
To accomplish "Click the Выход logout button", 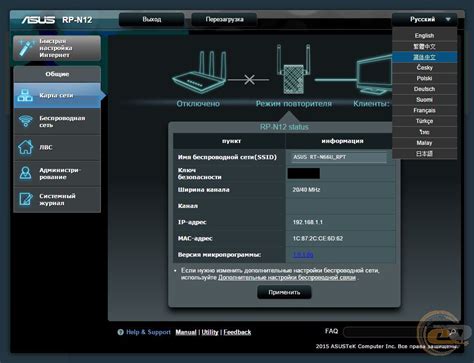I will pyautogui.click(x=152, y=19).
